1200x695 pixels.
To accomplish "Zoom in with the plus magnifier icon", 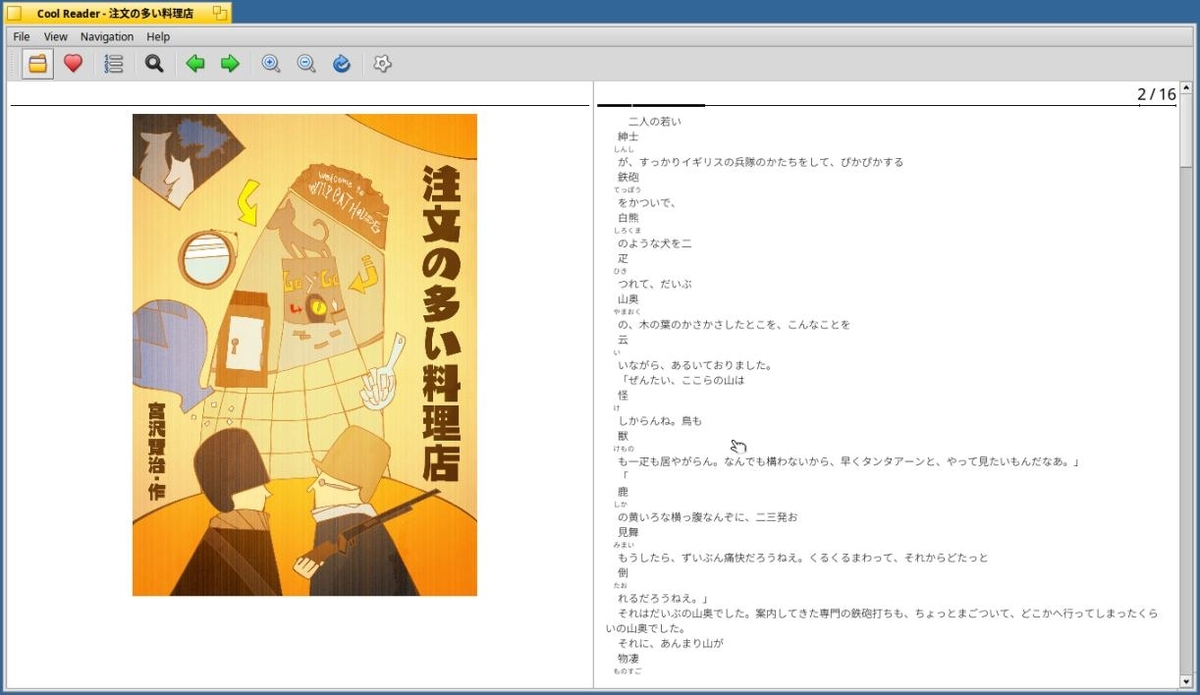I will [271, 64].
